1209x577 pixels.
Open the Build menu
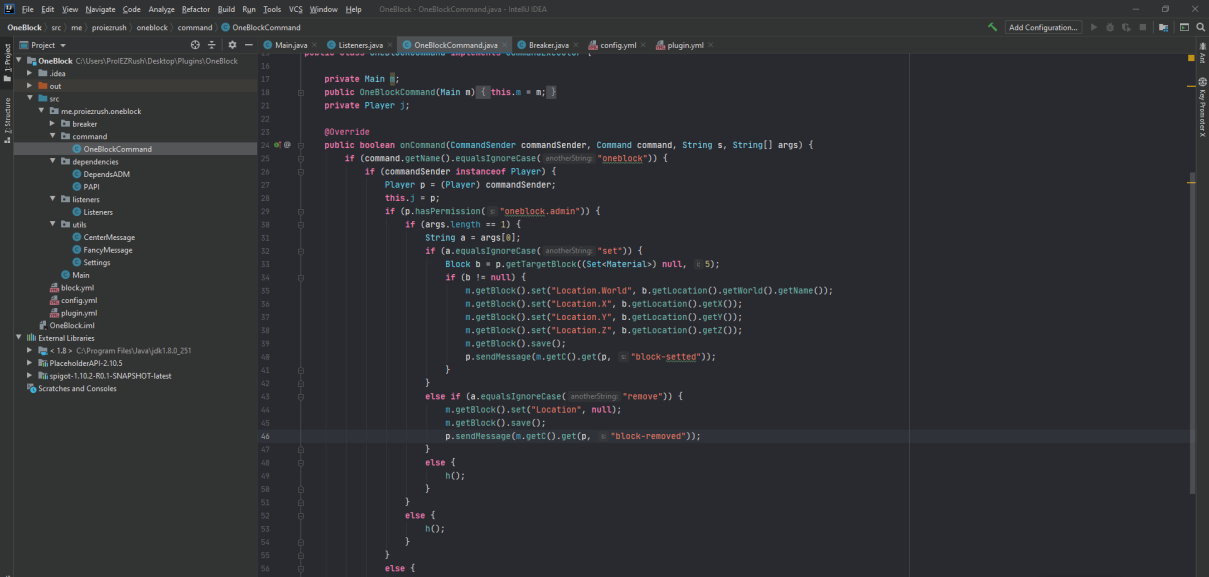coord(226,9)
